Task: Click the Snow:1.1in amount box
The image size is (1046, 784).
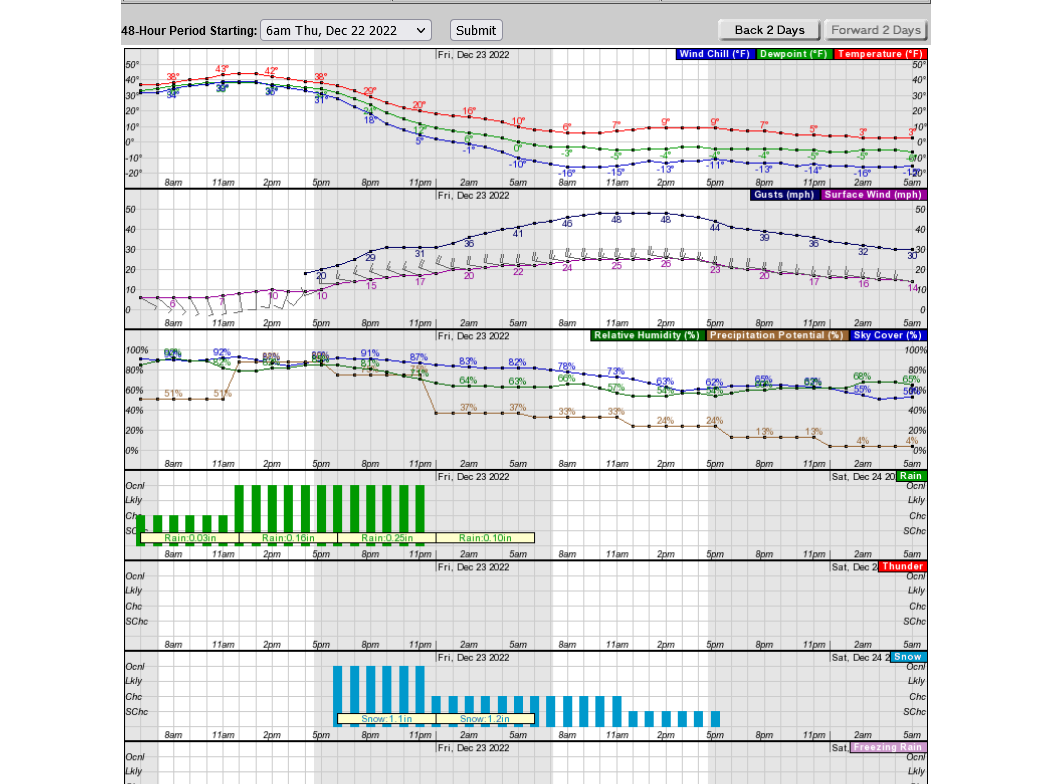Action: click(387, 719)
